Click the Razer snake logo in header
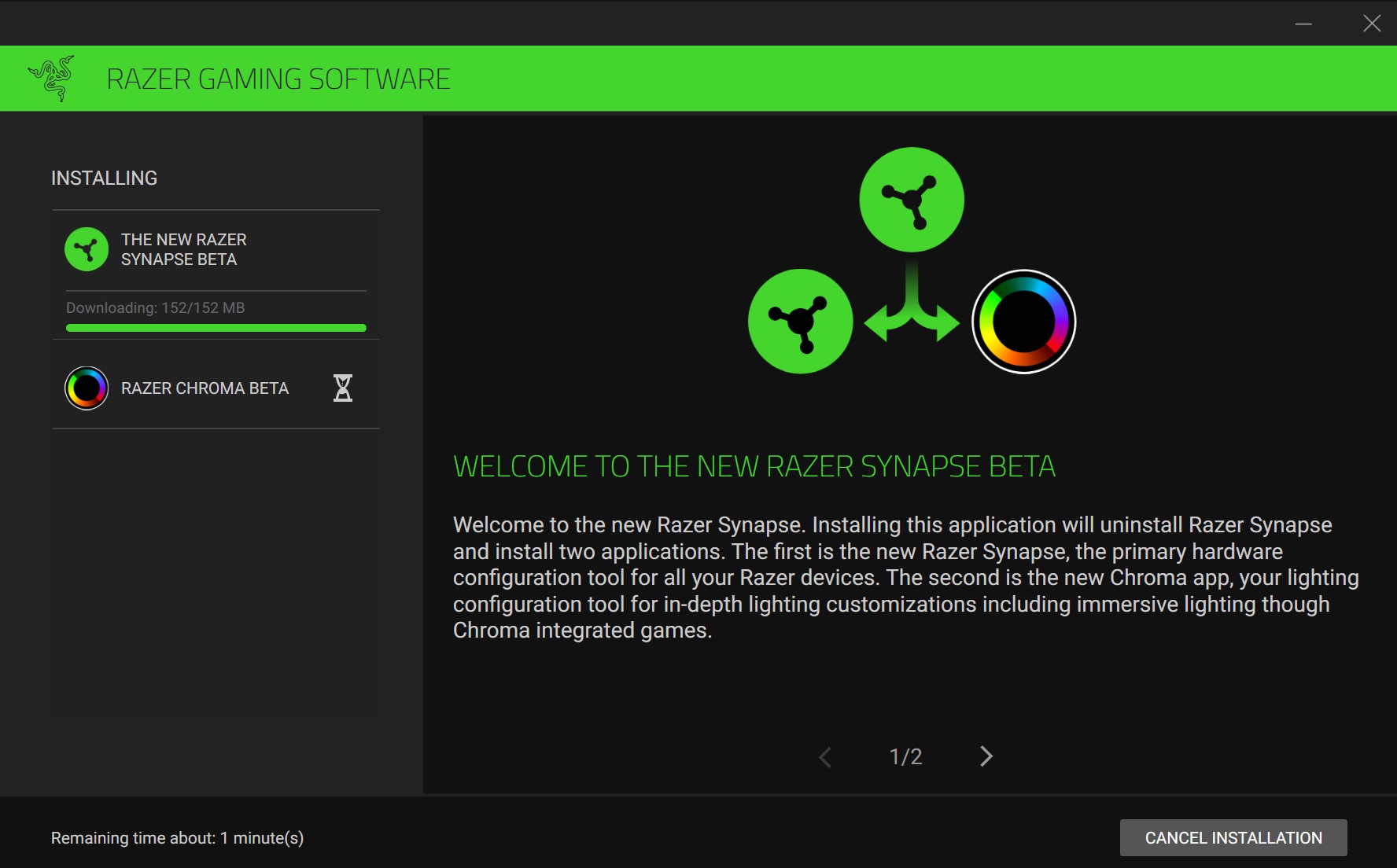 pyautogui.click(x=52, y=78)
